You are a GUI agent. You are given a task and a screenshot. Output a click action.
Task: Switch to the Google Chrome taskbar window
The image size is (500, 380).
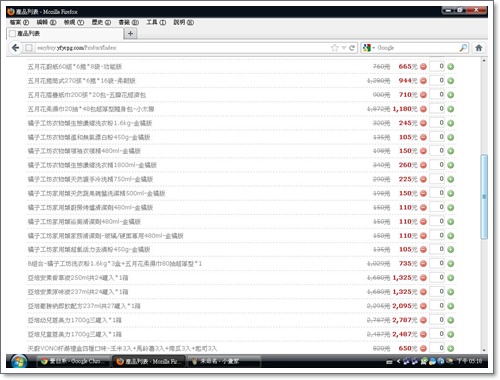[74, 361]
